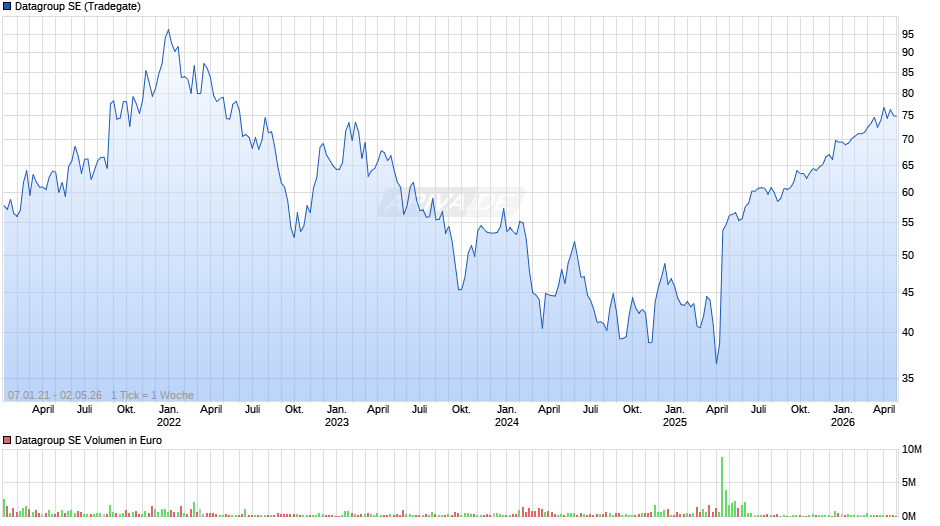Click the price axis value 85
Screen dimensions: 940x526
908,73
